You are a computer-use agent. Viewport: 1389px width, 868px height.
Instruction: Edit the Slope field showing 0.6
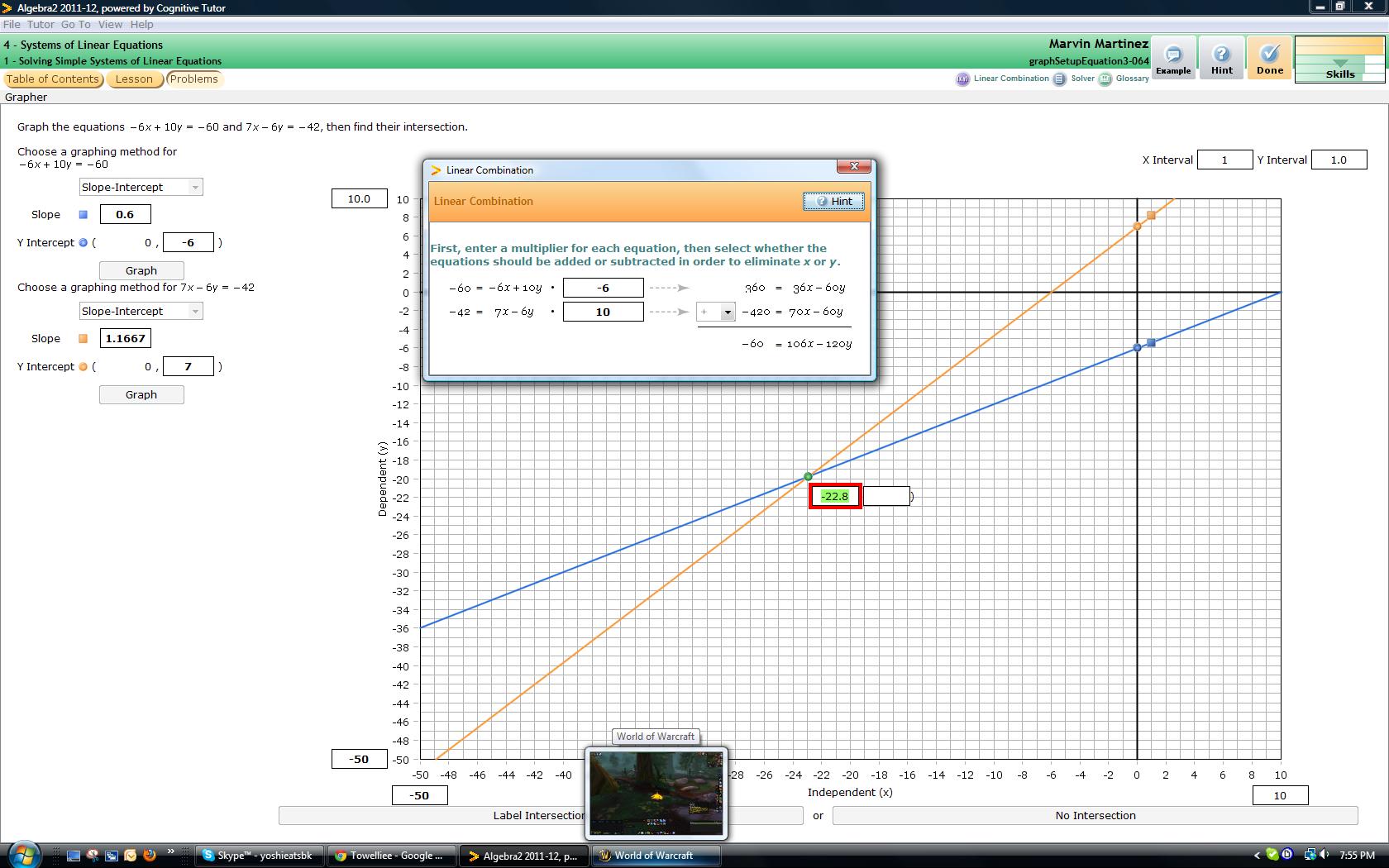(x=125, y=214)
